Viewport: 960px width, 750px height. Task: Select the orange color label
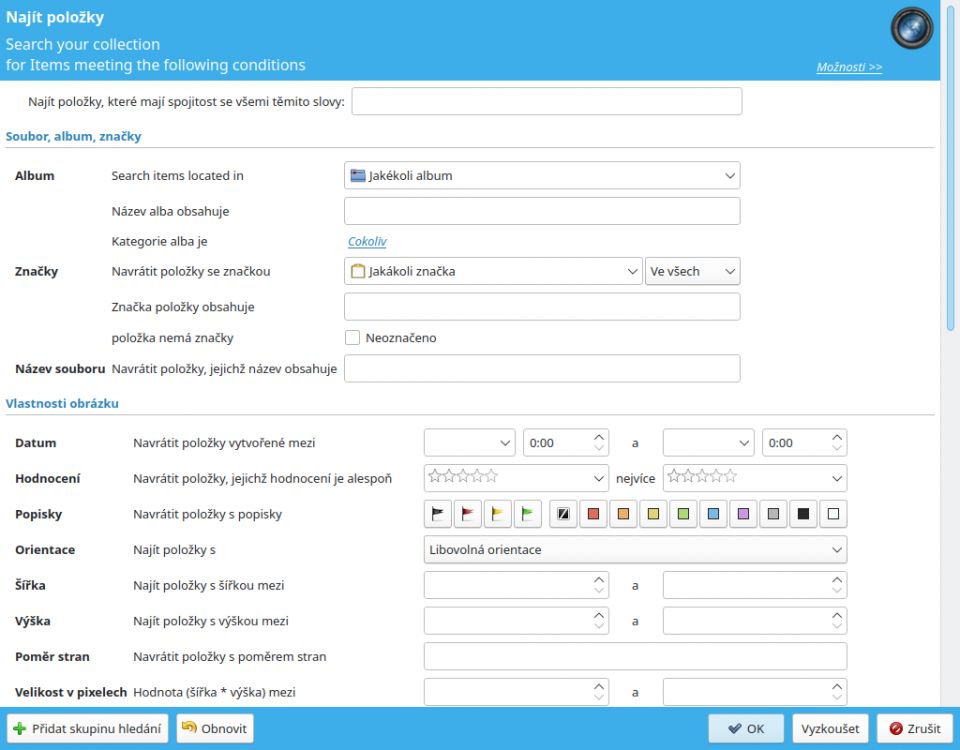tap(623, 514)
